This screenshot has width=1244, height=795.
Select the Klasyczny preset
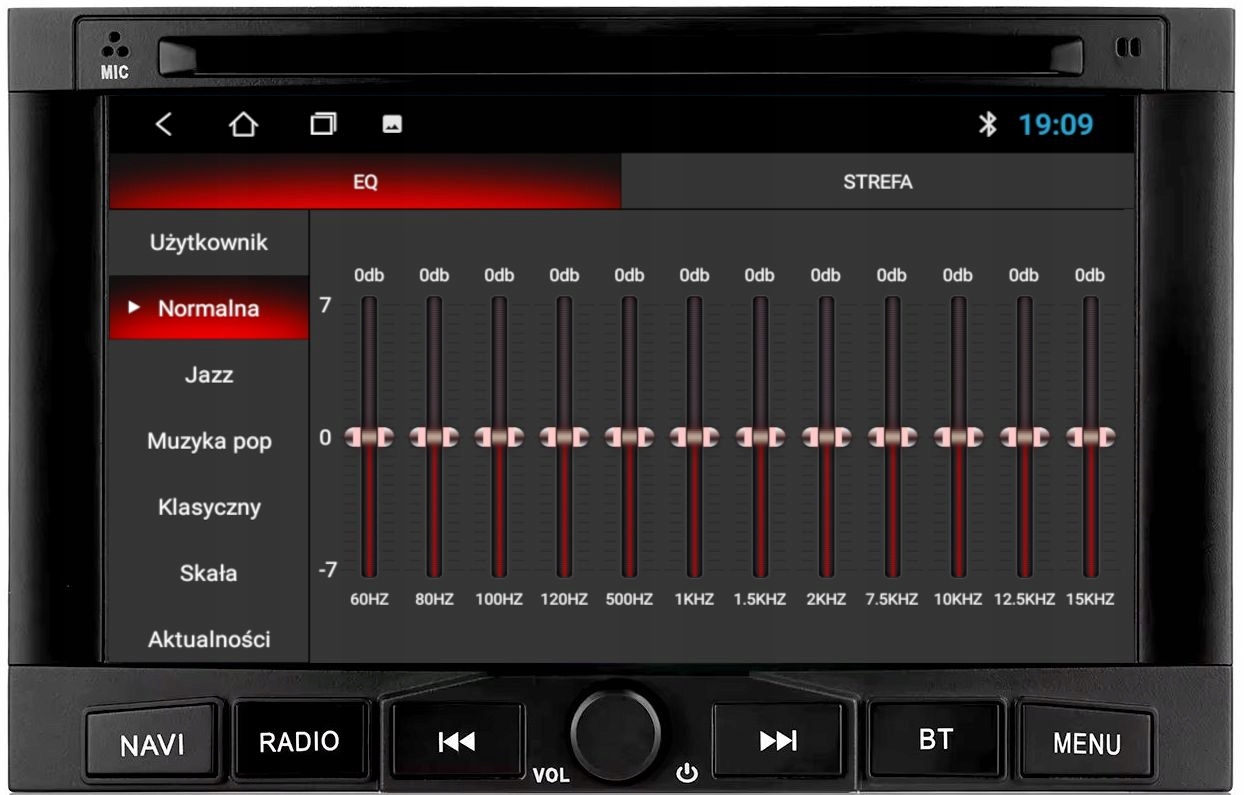click(209, 507)
